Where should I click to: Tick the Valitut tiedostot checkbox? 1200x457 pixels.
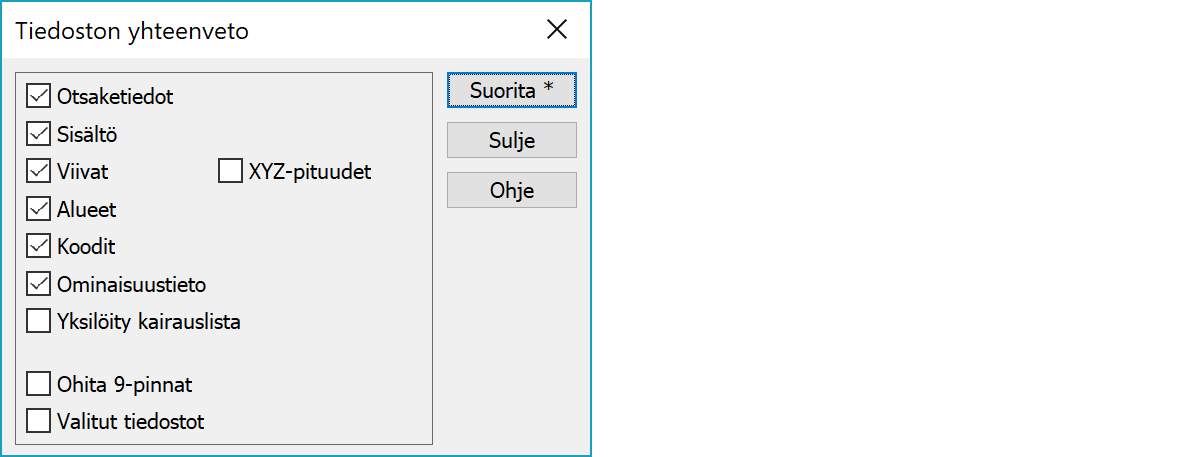[x=39, y=421]
